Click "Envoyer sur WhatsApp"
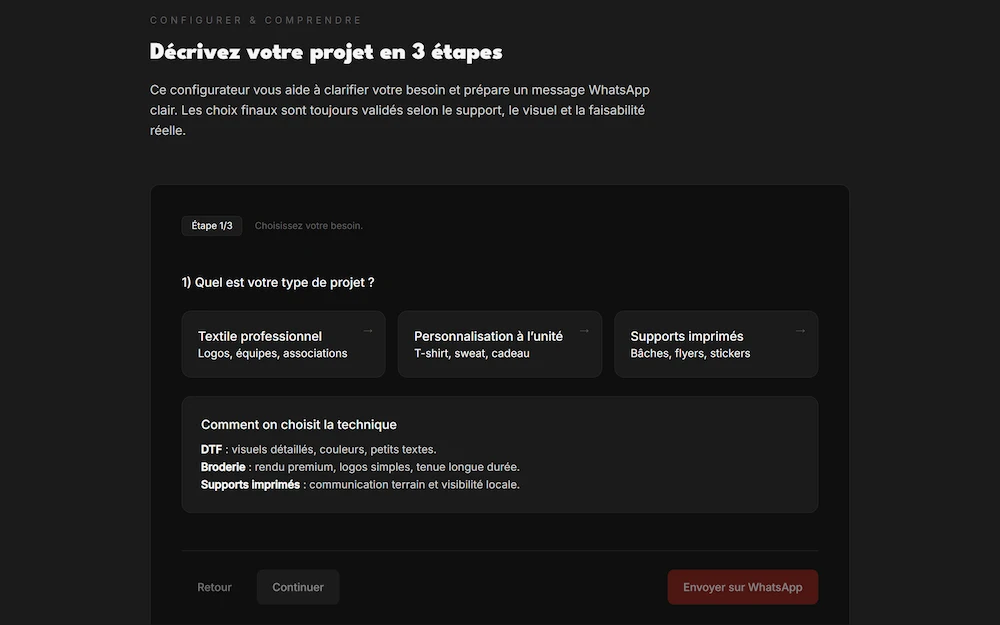This screenshot has height=625, width=1000. pos(742,587)
